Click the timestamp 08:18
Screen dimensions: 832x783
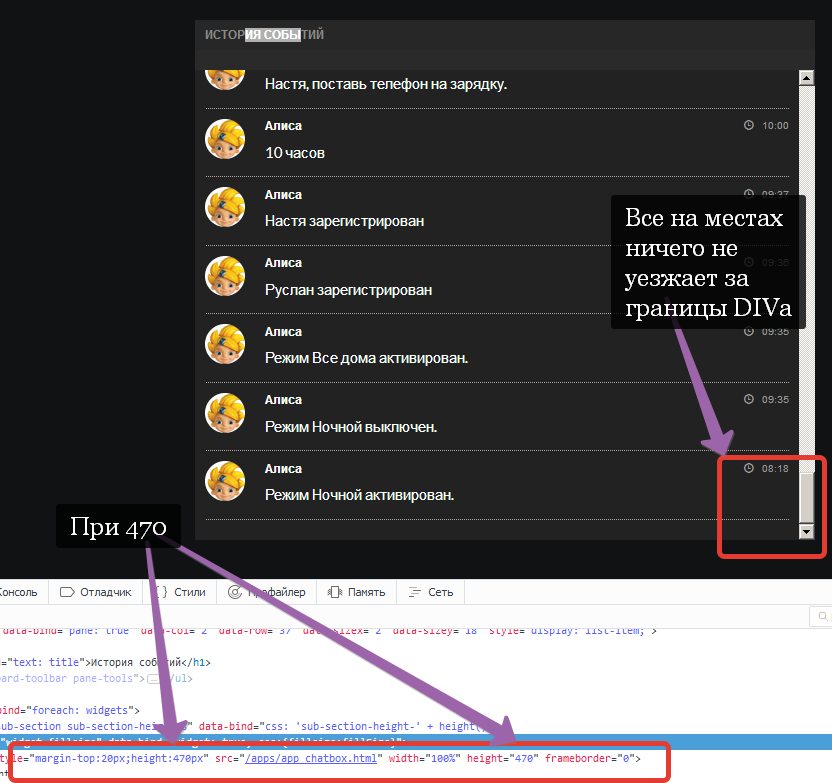point(775,468)
